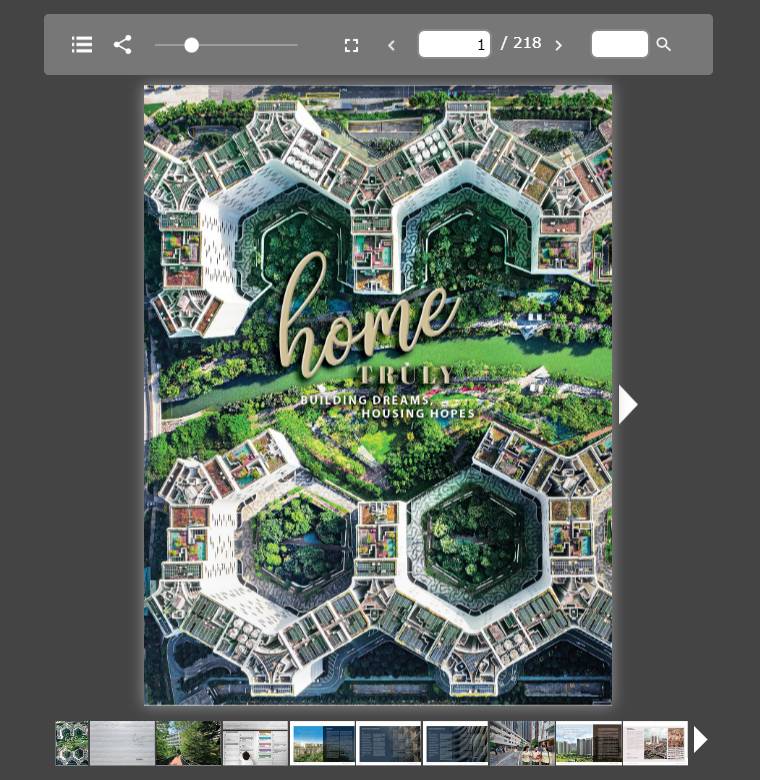Click the zoom slider handle
760x780 pixels.
point(191,45)
